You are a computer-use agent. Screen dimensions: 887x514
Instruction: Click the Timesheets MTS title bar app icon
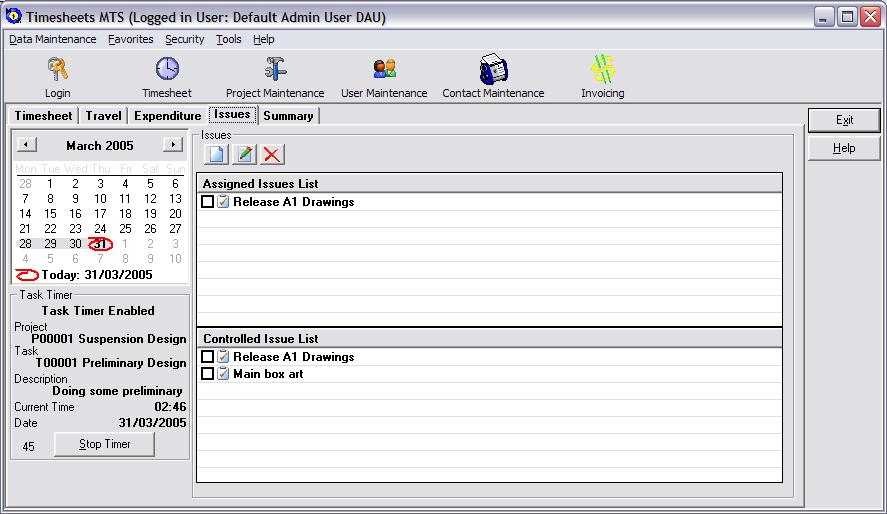click(14, 16)
